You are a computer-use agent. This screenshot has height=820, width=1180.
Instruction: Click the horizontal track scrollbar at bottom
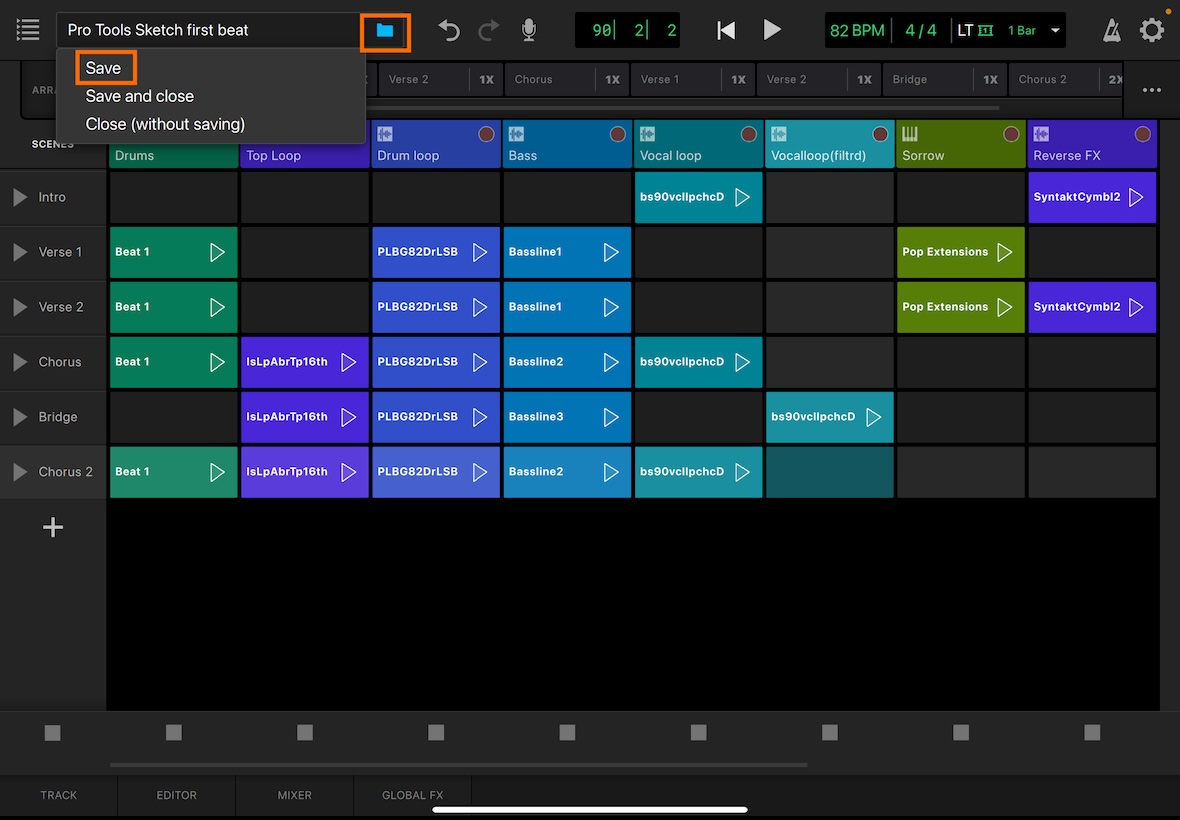tap(458, 764)
